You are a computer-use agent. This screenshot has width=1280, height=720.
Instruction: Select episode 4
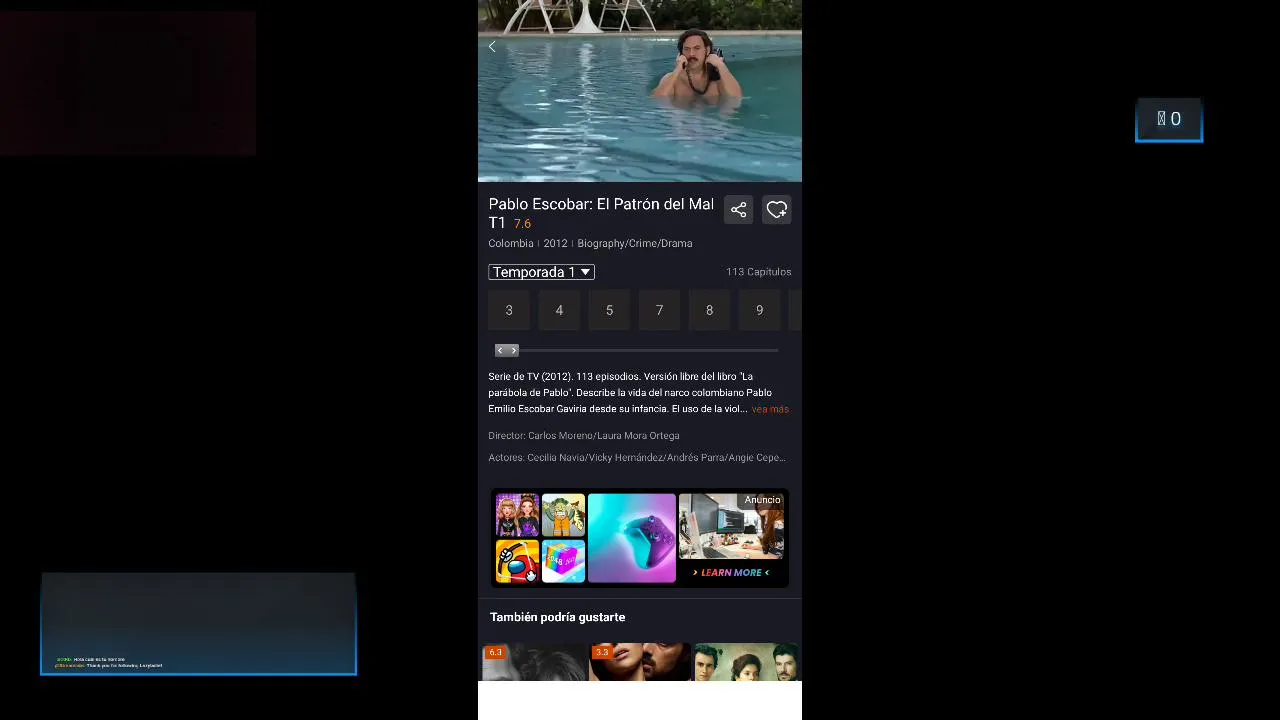(559, 310)
